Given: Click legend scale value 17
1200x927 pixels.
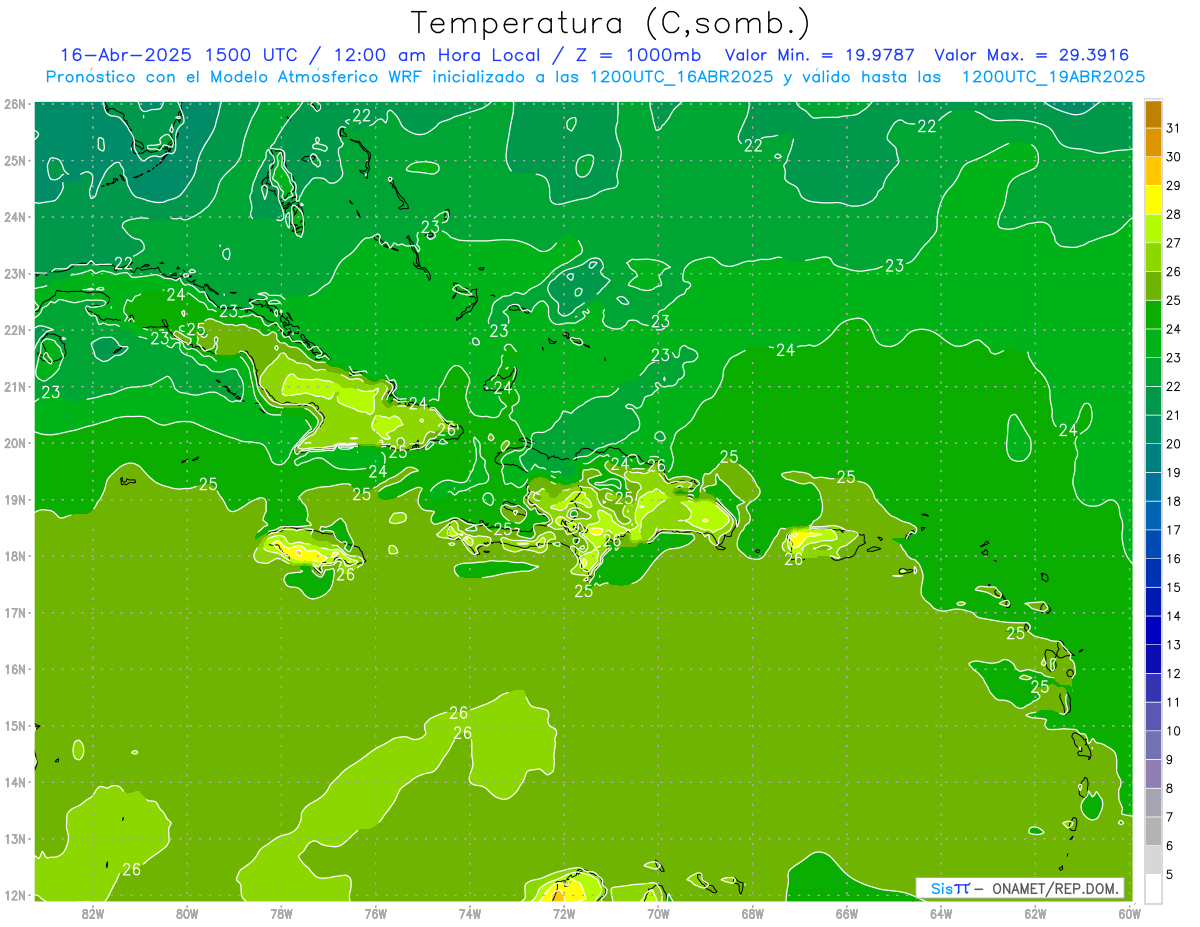Looking at the screenshot, I should 1174,530.
